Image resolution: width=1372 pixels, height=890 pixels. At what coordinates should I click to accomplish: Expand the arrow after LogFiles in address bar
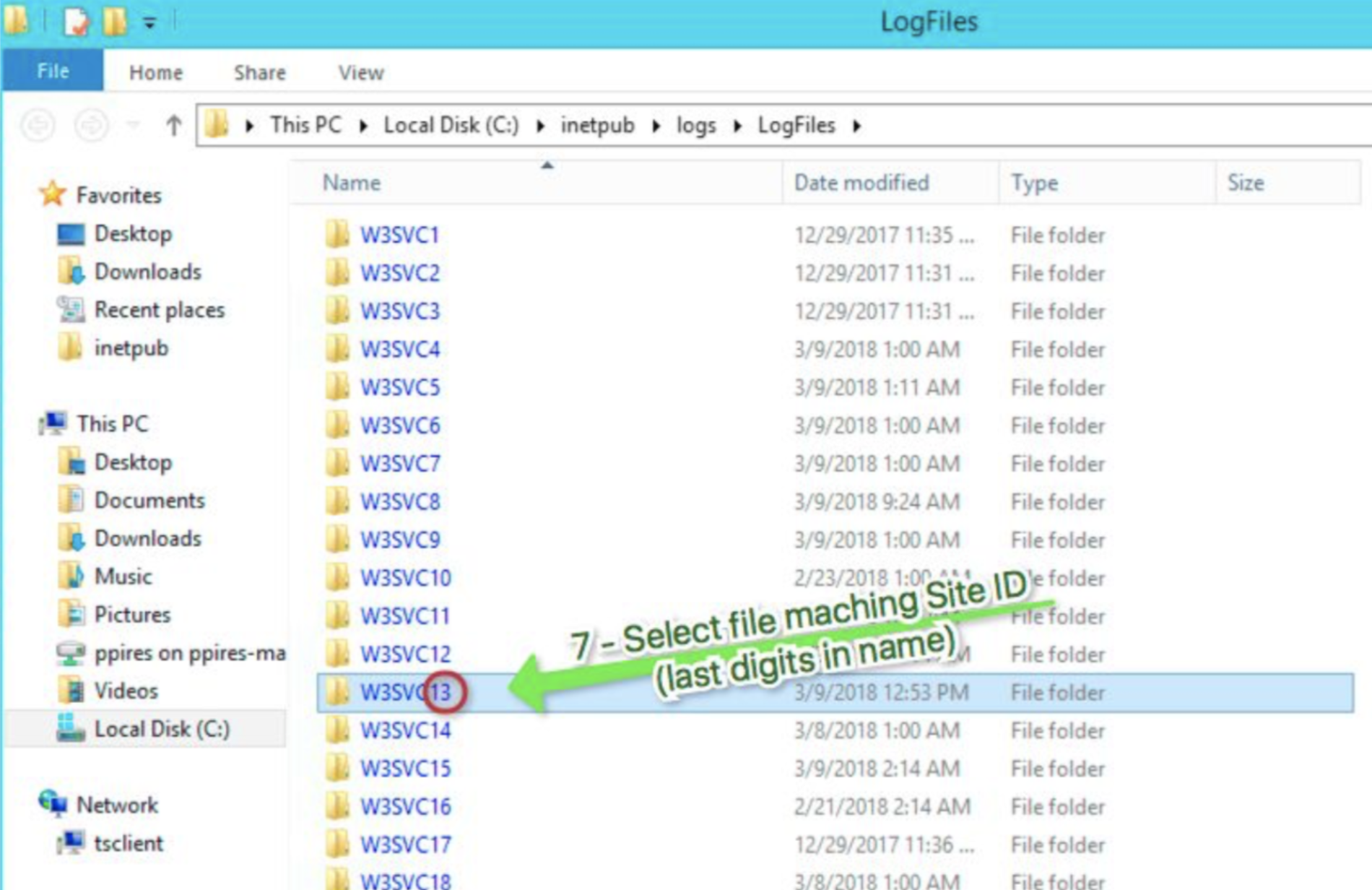tap(857, 126)
